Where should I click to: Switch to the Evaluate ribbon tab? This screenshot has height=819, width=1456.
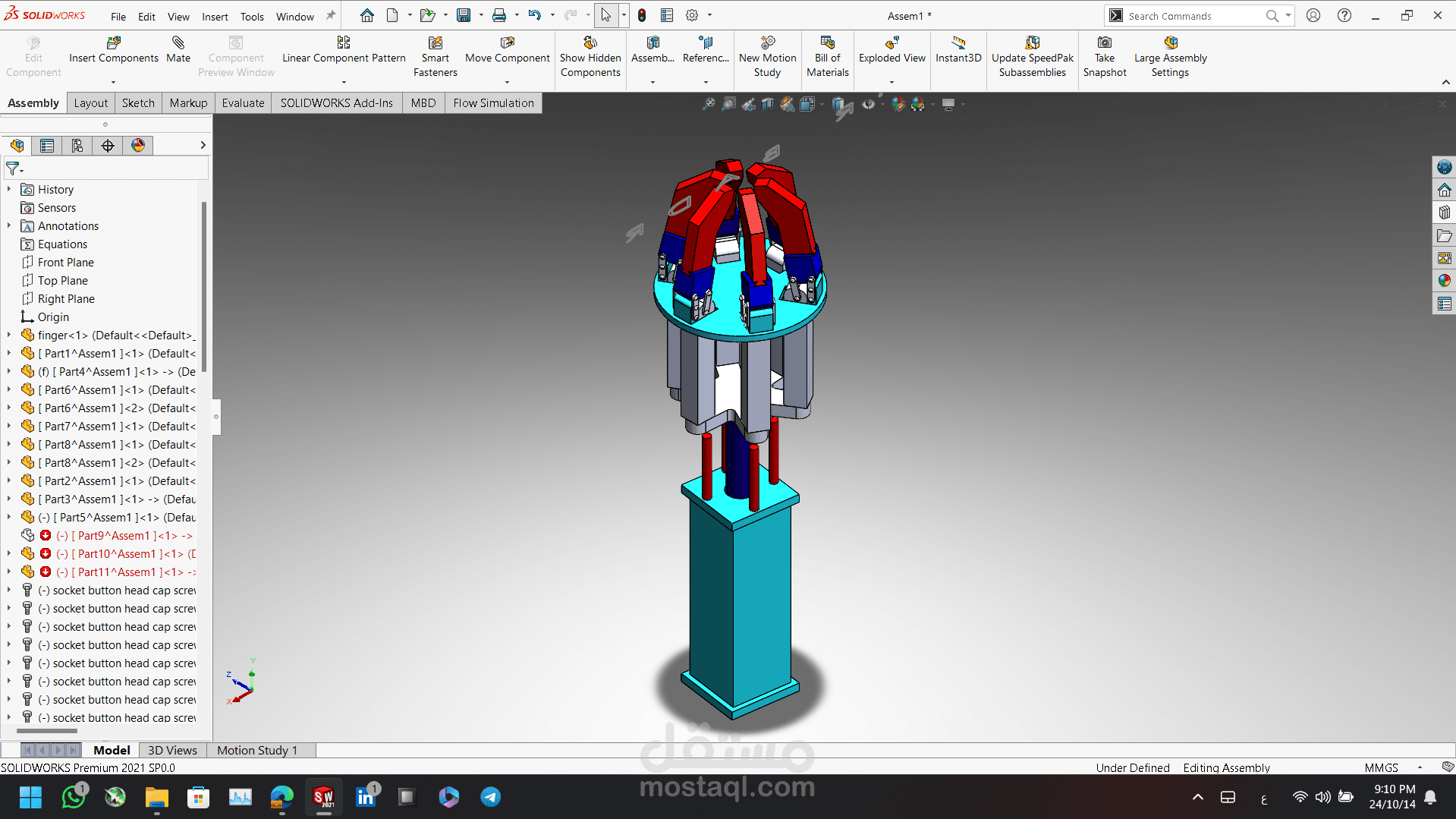243,103
